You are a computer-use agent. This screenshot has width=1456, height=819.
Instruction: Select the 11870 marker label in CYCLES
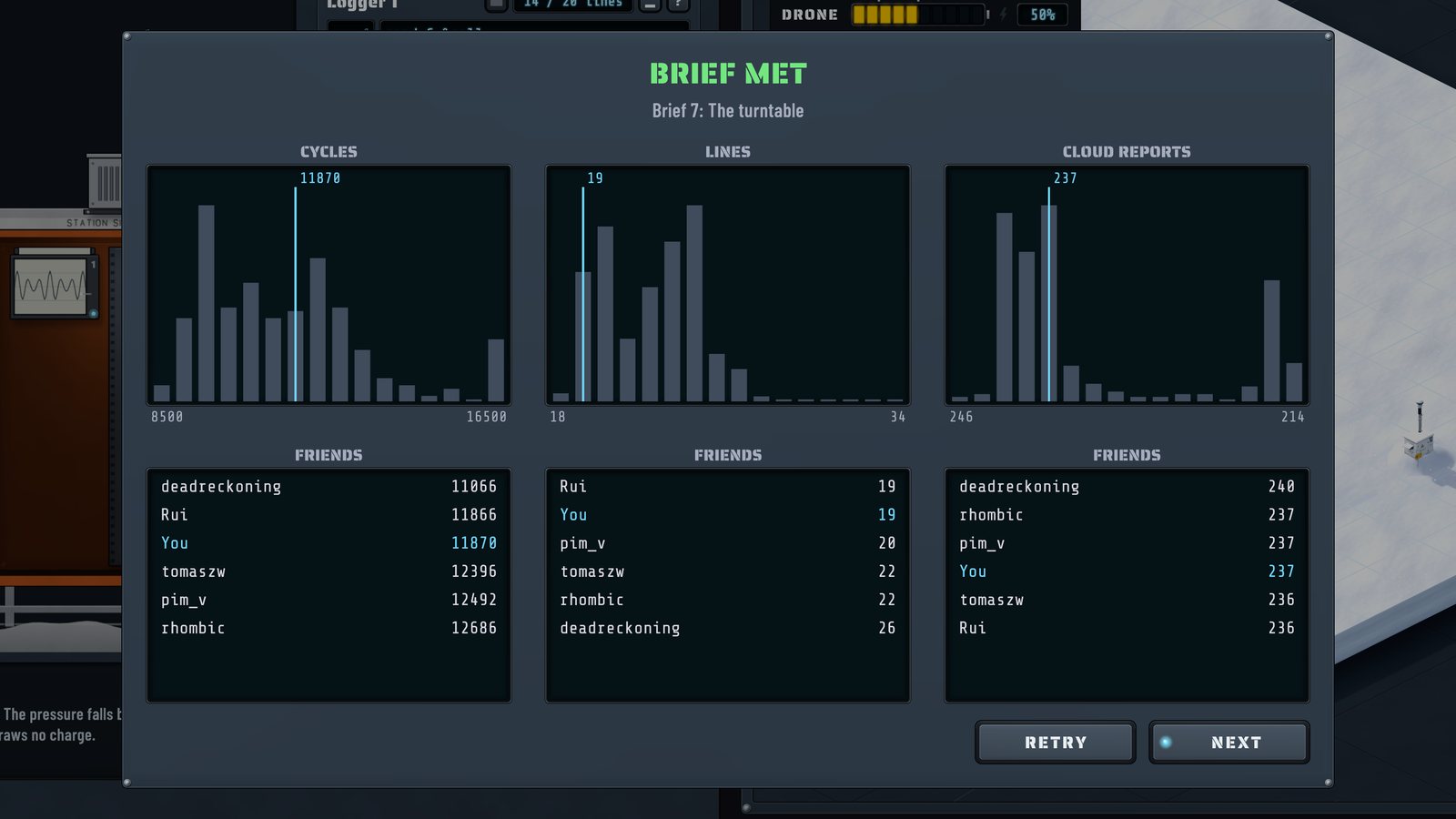[x=320, y=178]
